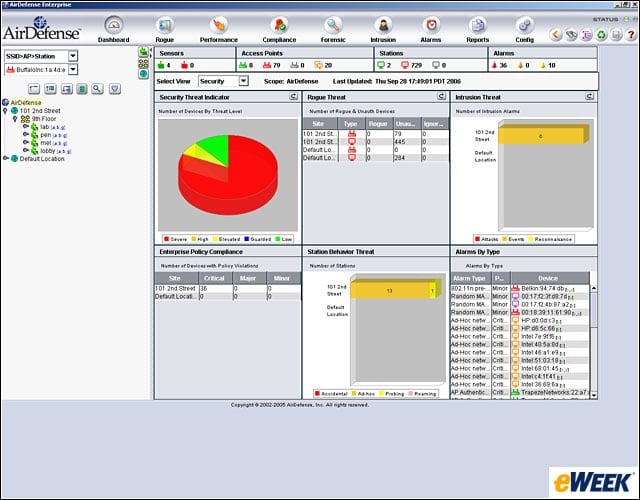The height and width of the screenshot is (500, 640).
Task: Open the Dashboard section
Action: coord(113,29)
